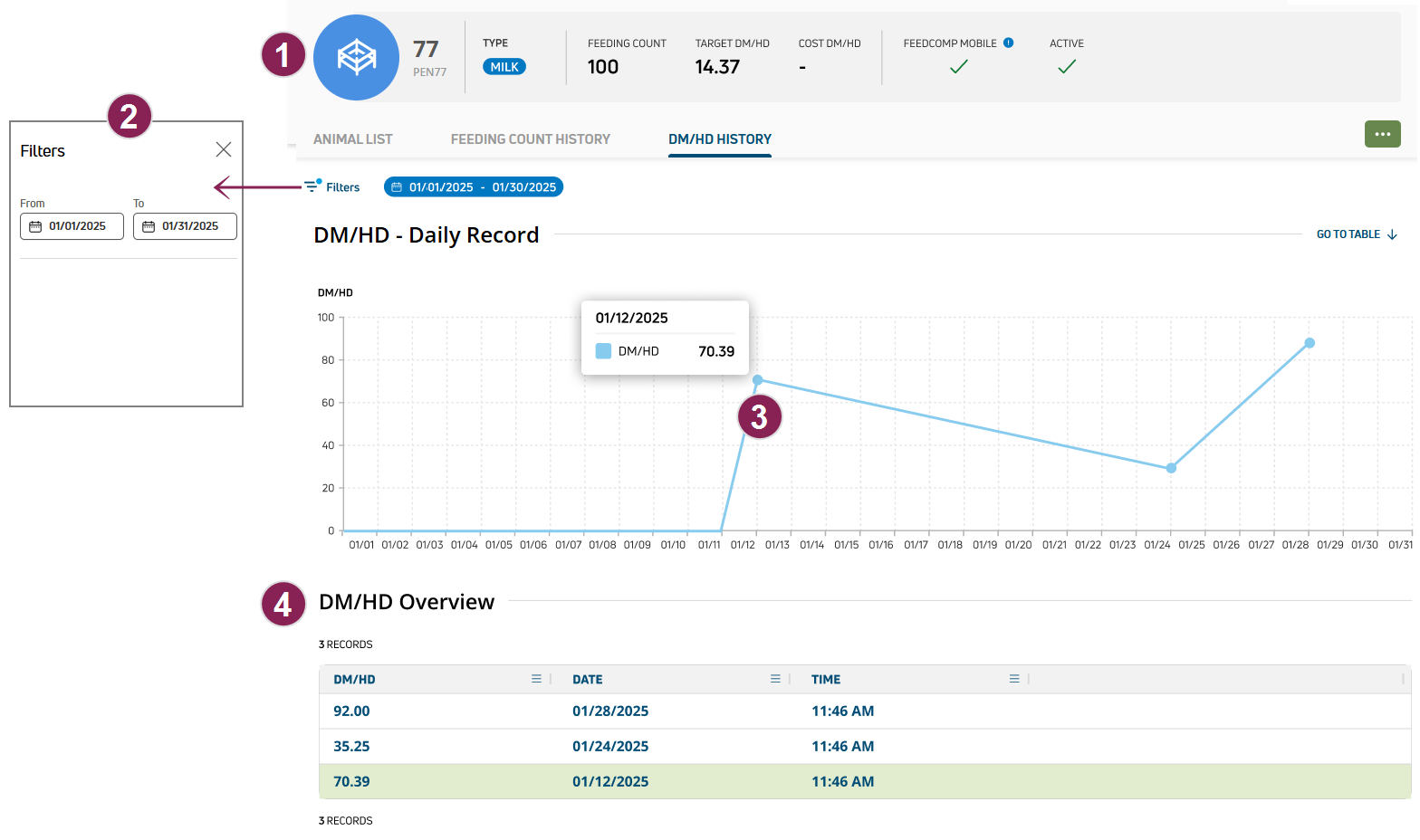Viewport: 1420px width, 840px height.
Task: Open the Filters panel icon
Action: 312,186
